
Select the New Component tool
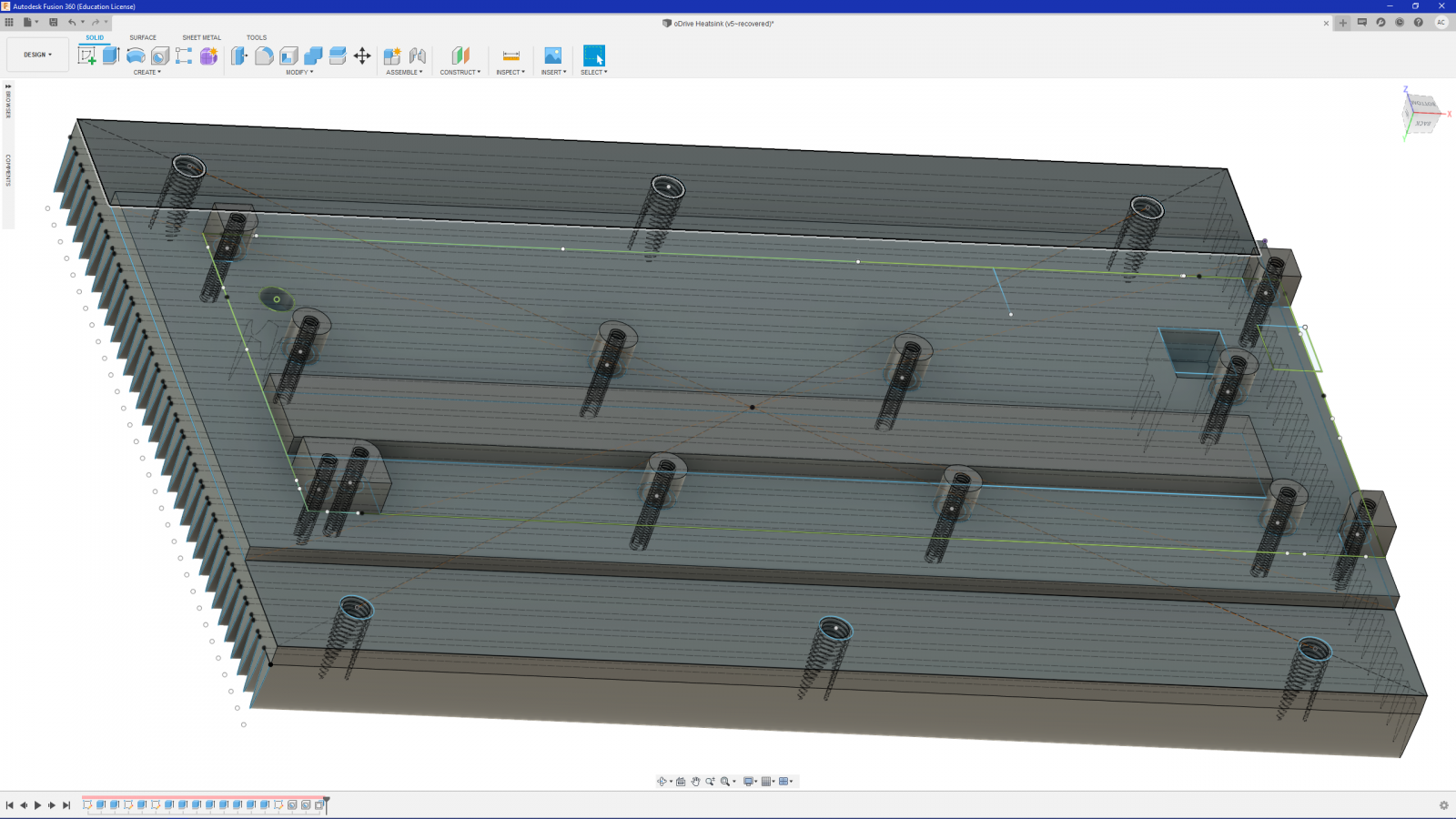(392, 56)
